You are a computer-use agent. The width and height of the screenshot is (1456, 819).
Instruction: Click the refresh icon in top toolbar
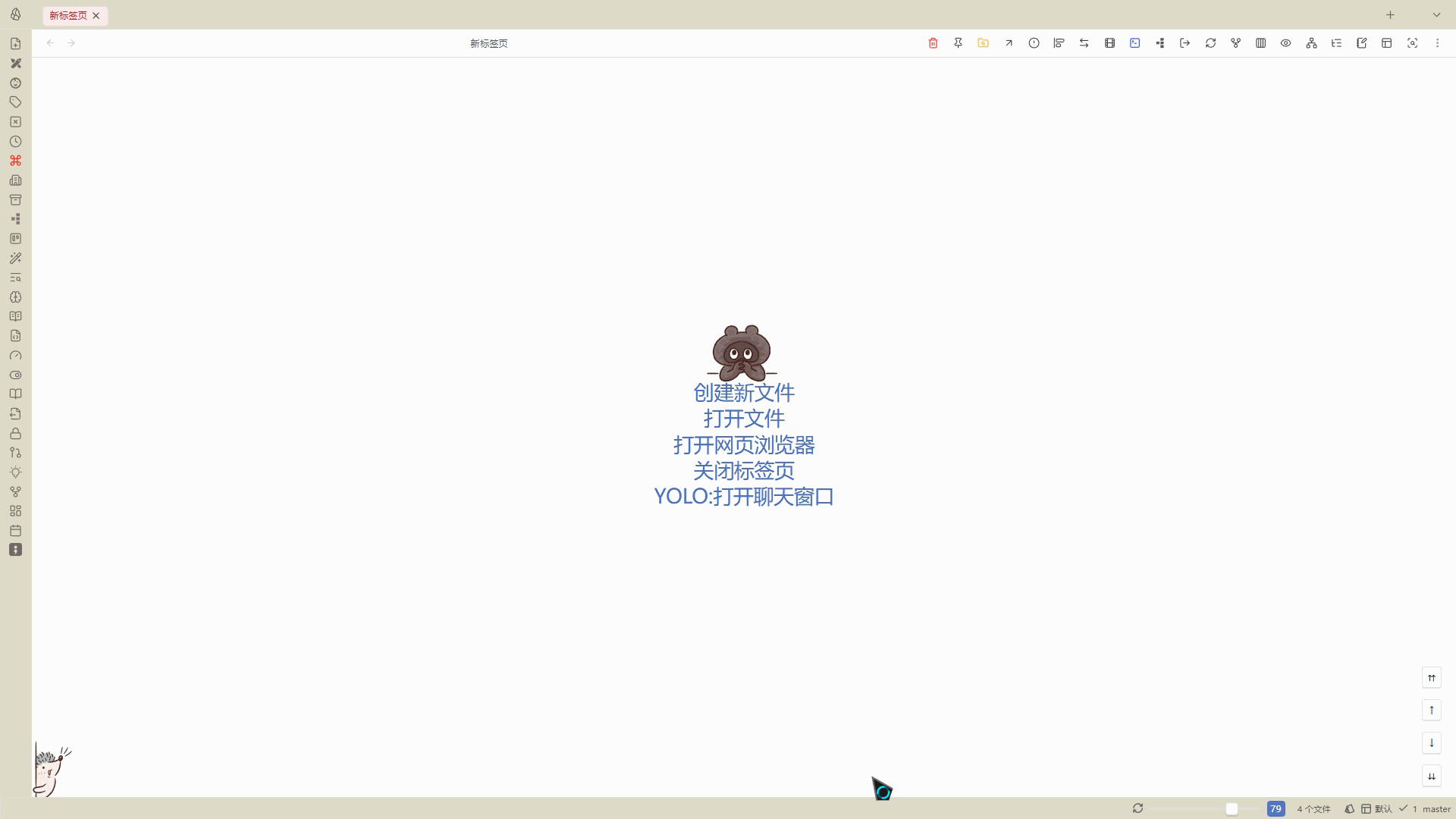(x=1210, y=43)
